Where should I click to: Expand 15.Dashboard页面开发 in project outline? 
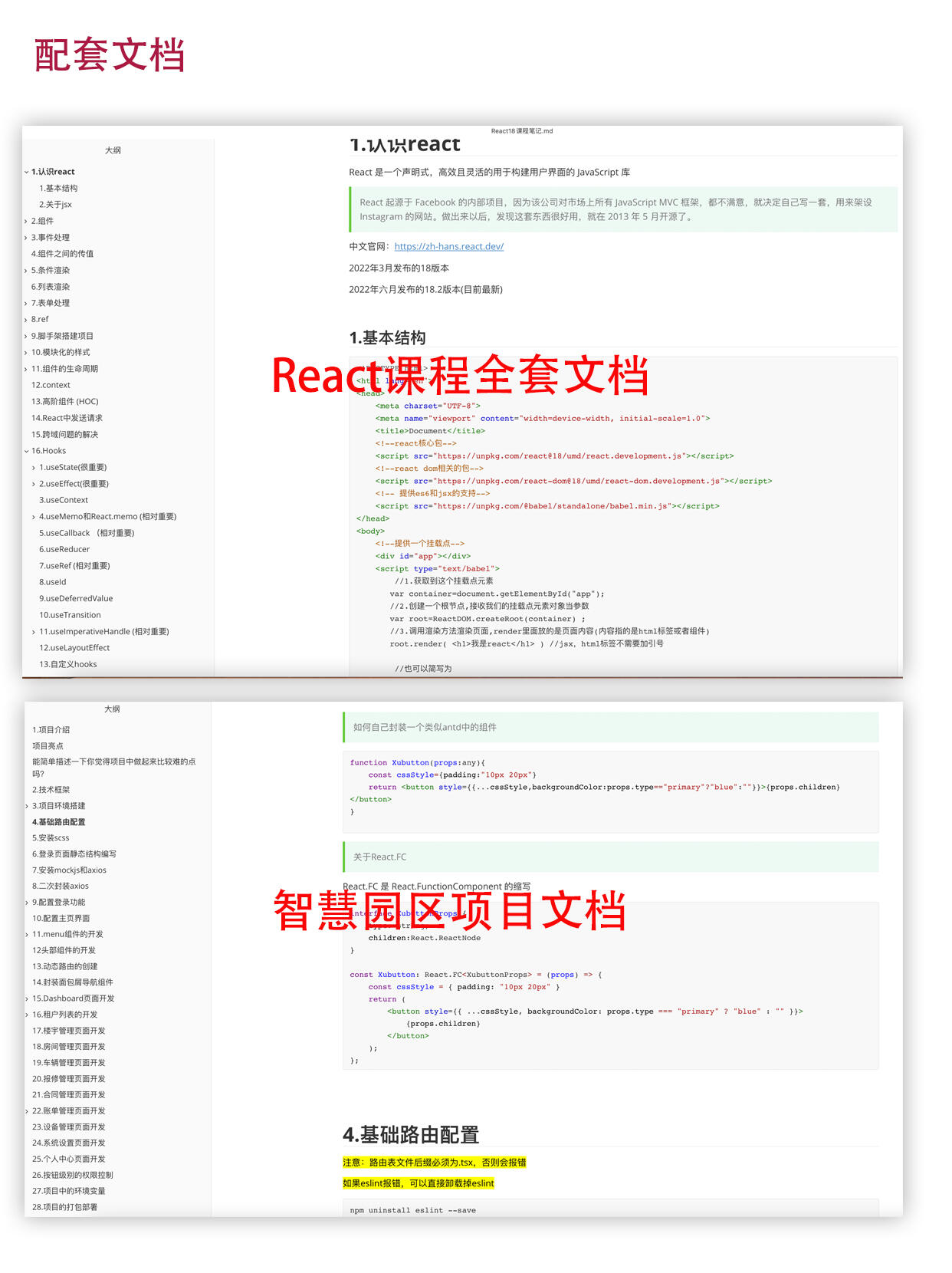point(27,998)
